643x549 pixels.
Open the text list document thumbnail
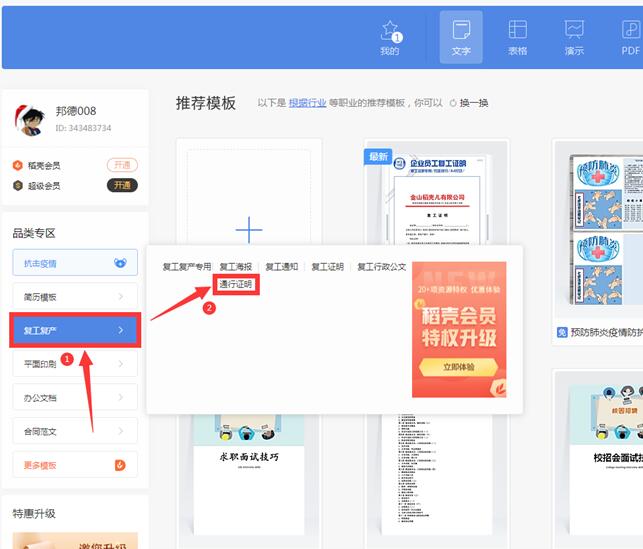[437, 474]
